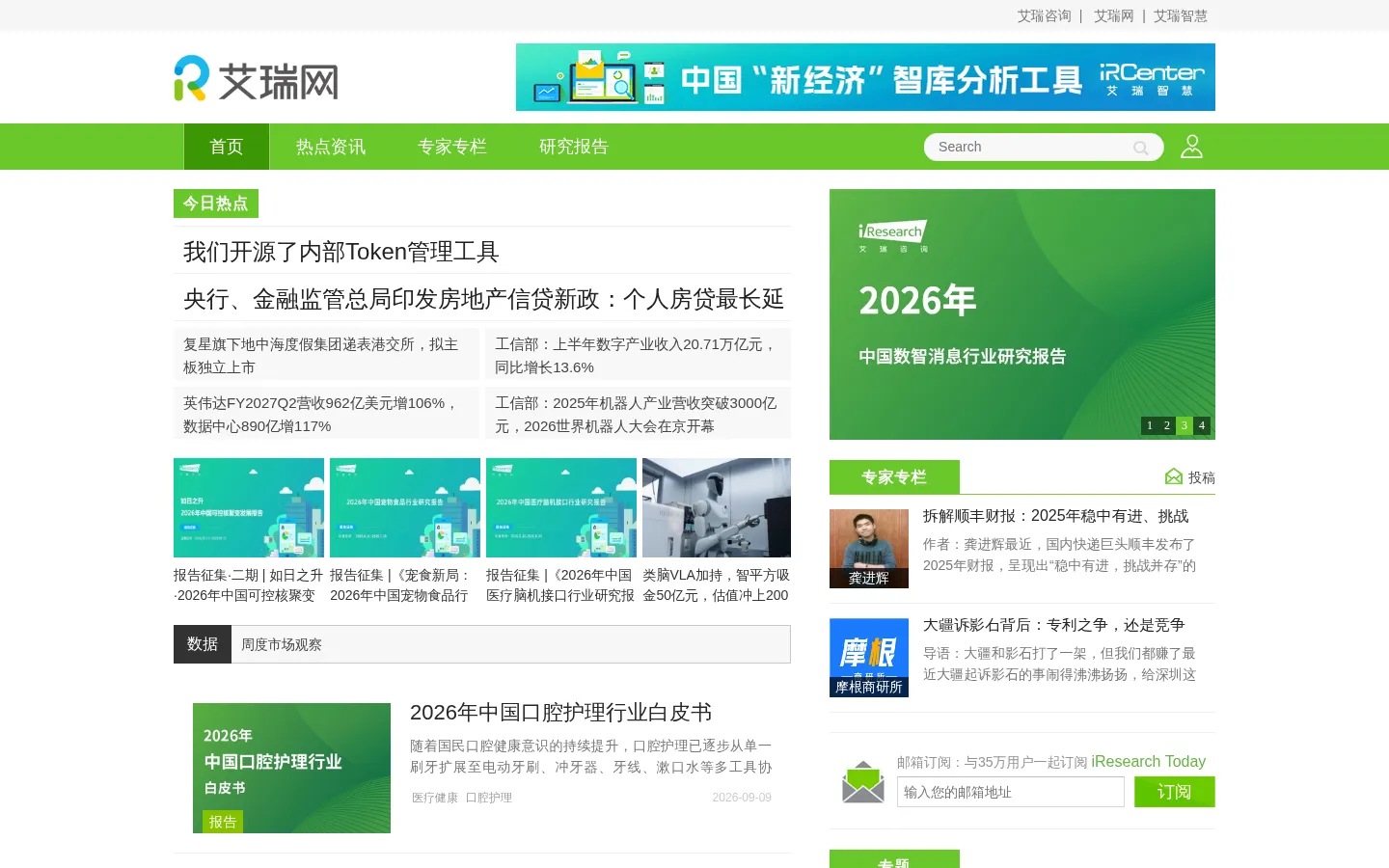This screenshot has height=868, width=1389.
Task: Open 摩根商研所 author avatar
Action: (x=869, y=658)
